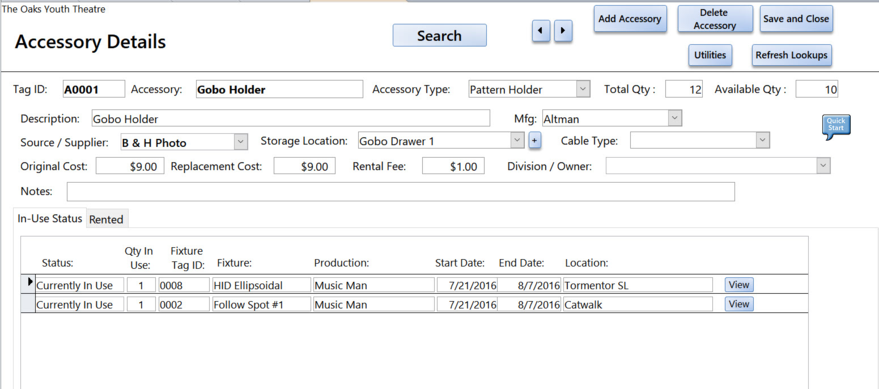The height and width of the screenshot is (389, 879).
Task: Open the Cable Type dropdown
Action: [762, 141]
